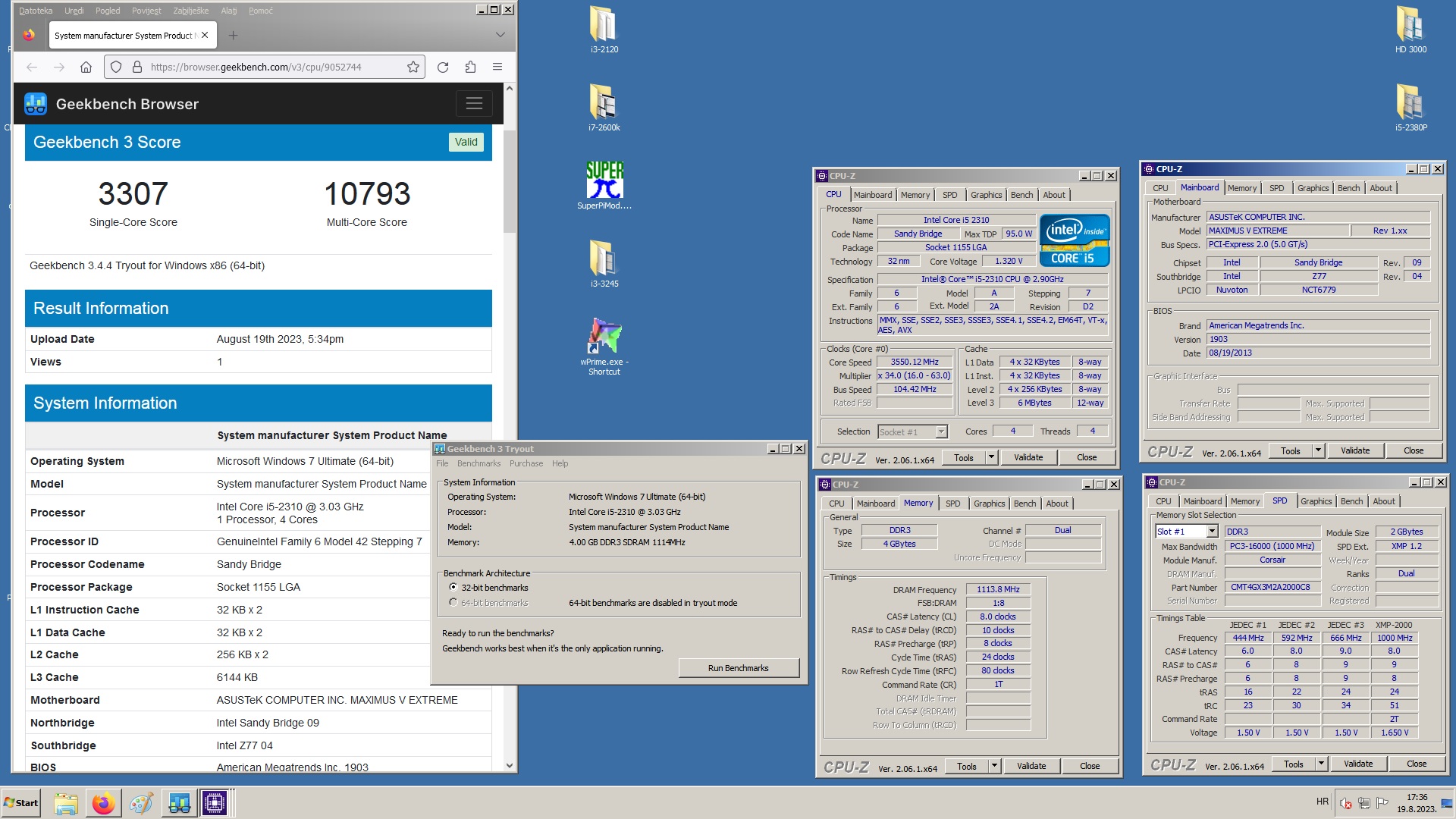The image size is (1456, 819).
Task: Open the Start menu
Action: tap(21, 803)
